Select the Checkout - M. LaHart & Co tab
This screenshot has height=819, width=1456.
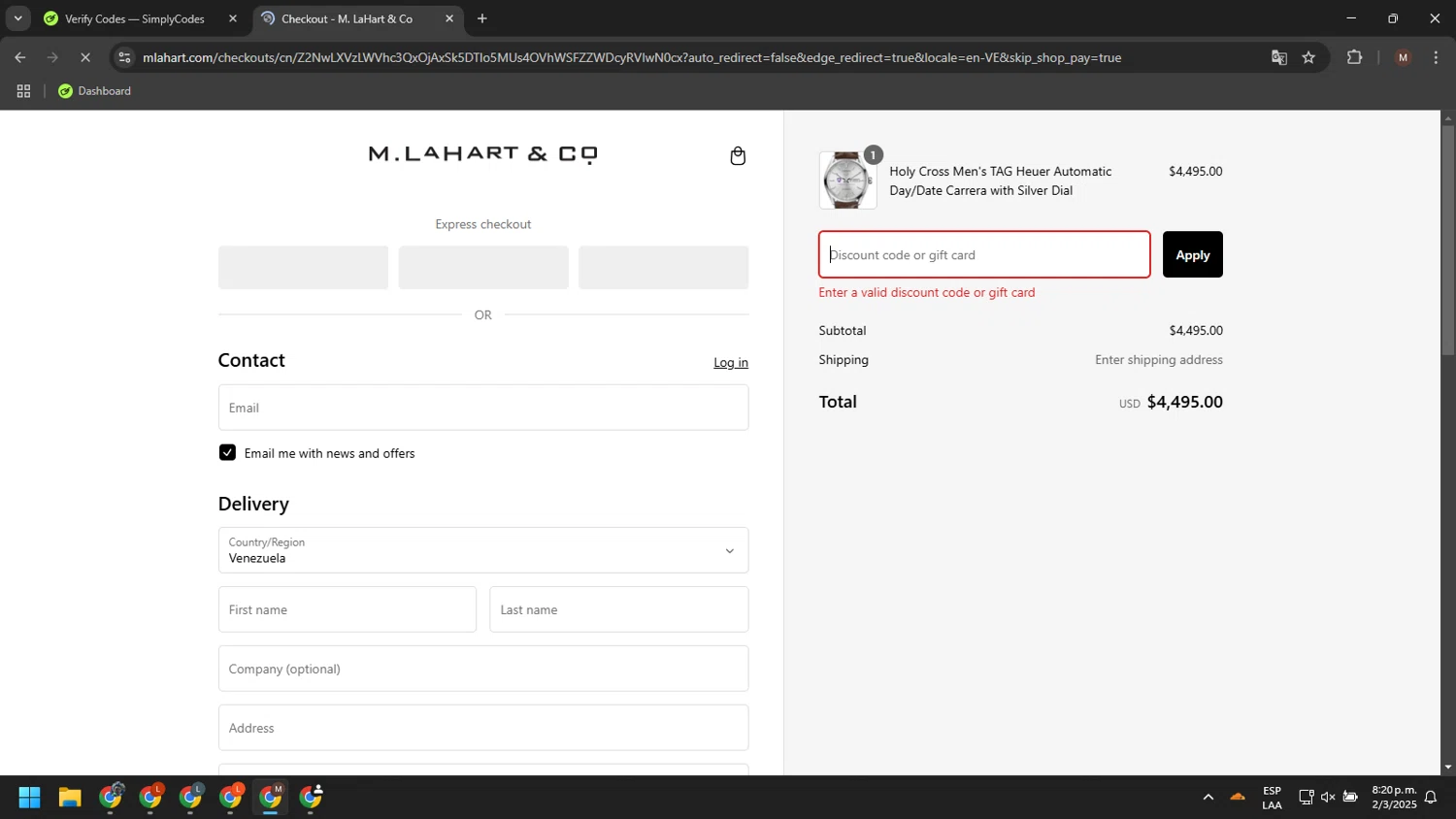pos(357,18)
